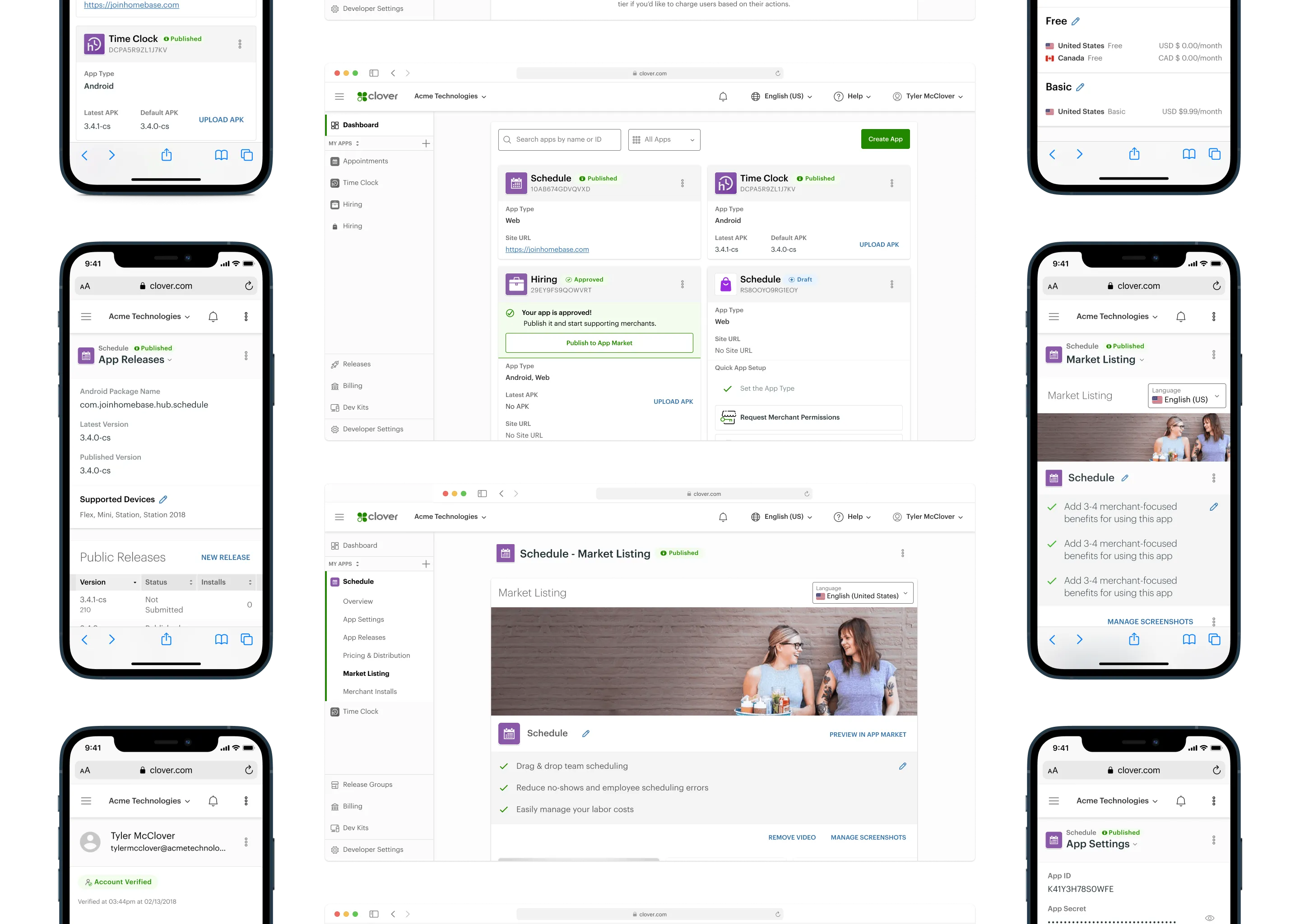This screenshot has width=1300, height=924.
Task: Tap the share icon on the App Releases phone
Action: point(166,639)
